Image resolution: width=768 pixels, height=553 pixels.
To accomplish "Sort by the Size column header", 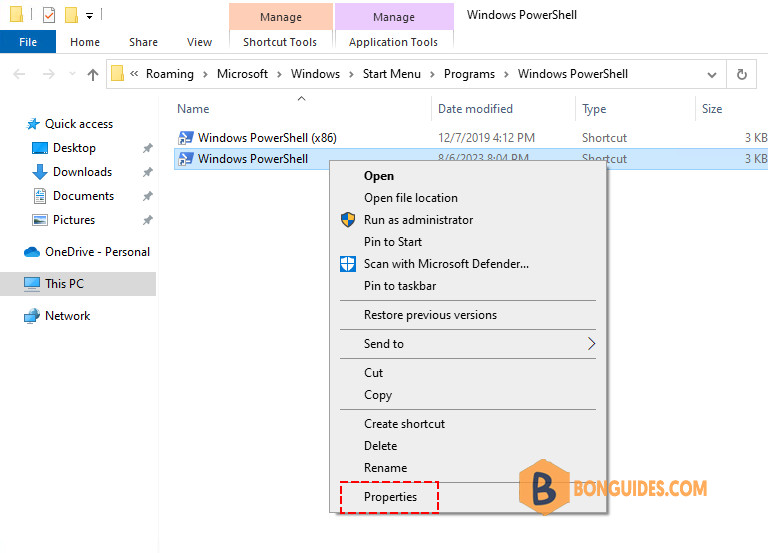I will (712, 109).
